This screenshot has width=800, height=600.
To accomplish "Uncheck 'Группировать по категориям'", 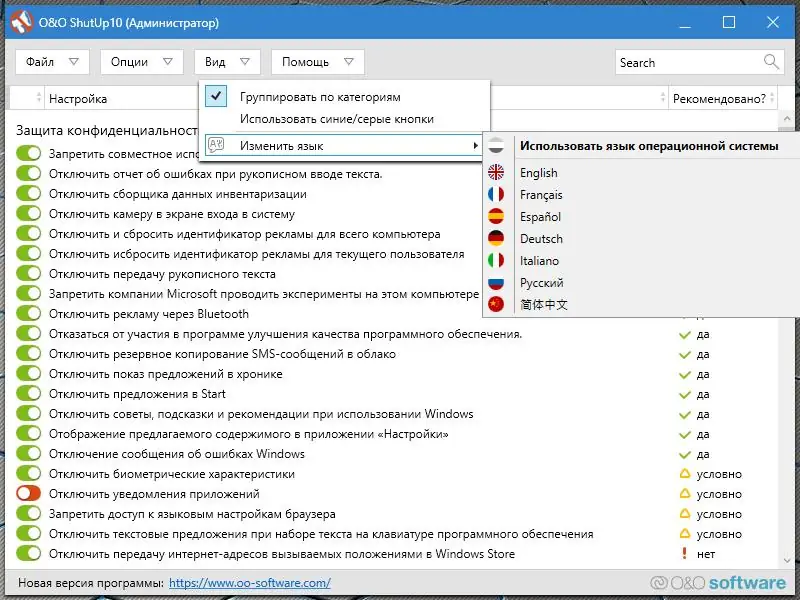I will point(217,98).
